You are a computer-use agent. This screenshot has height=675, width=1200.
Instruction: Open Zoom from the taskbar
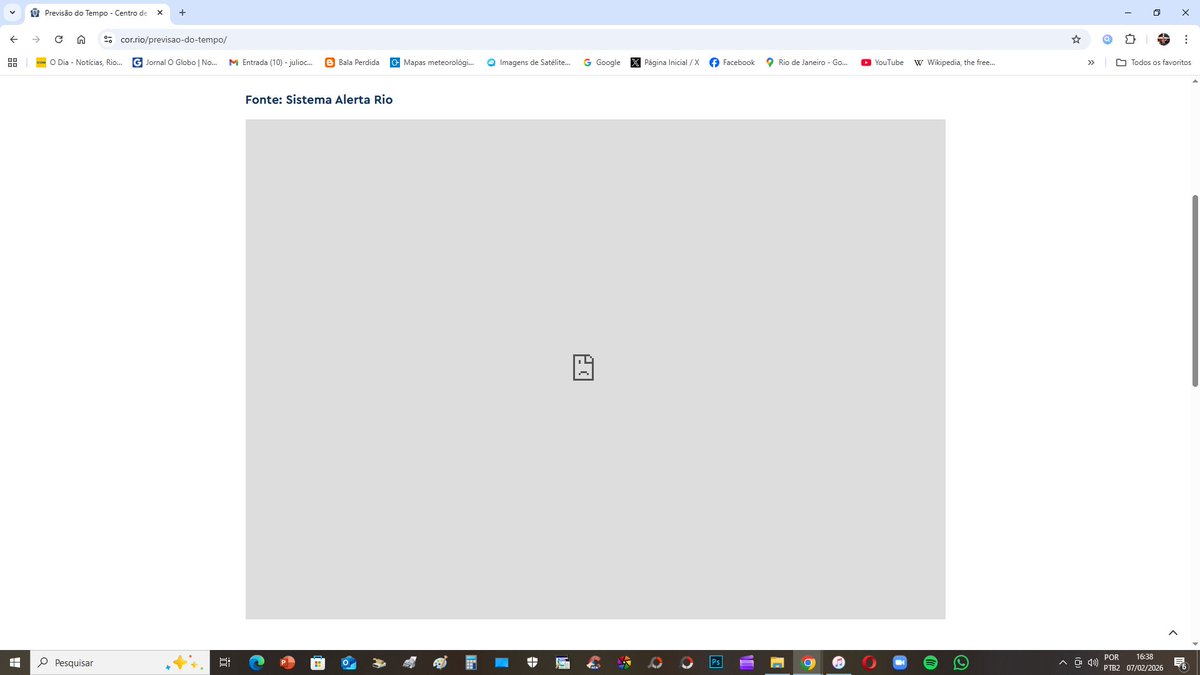899,662
